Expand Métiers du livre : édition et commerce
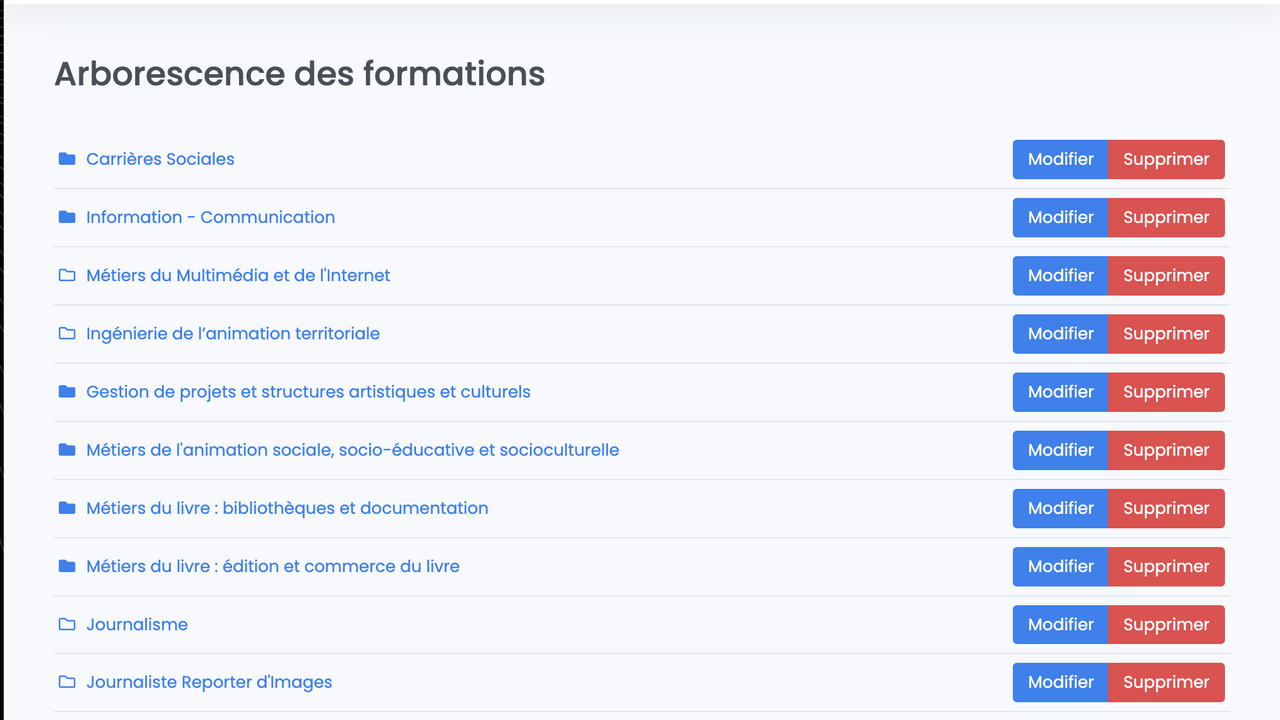This screenshot has width=1280, height=720. coord(272,566)
